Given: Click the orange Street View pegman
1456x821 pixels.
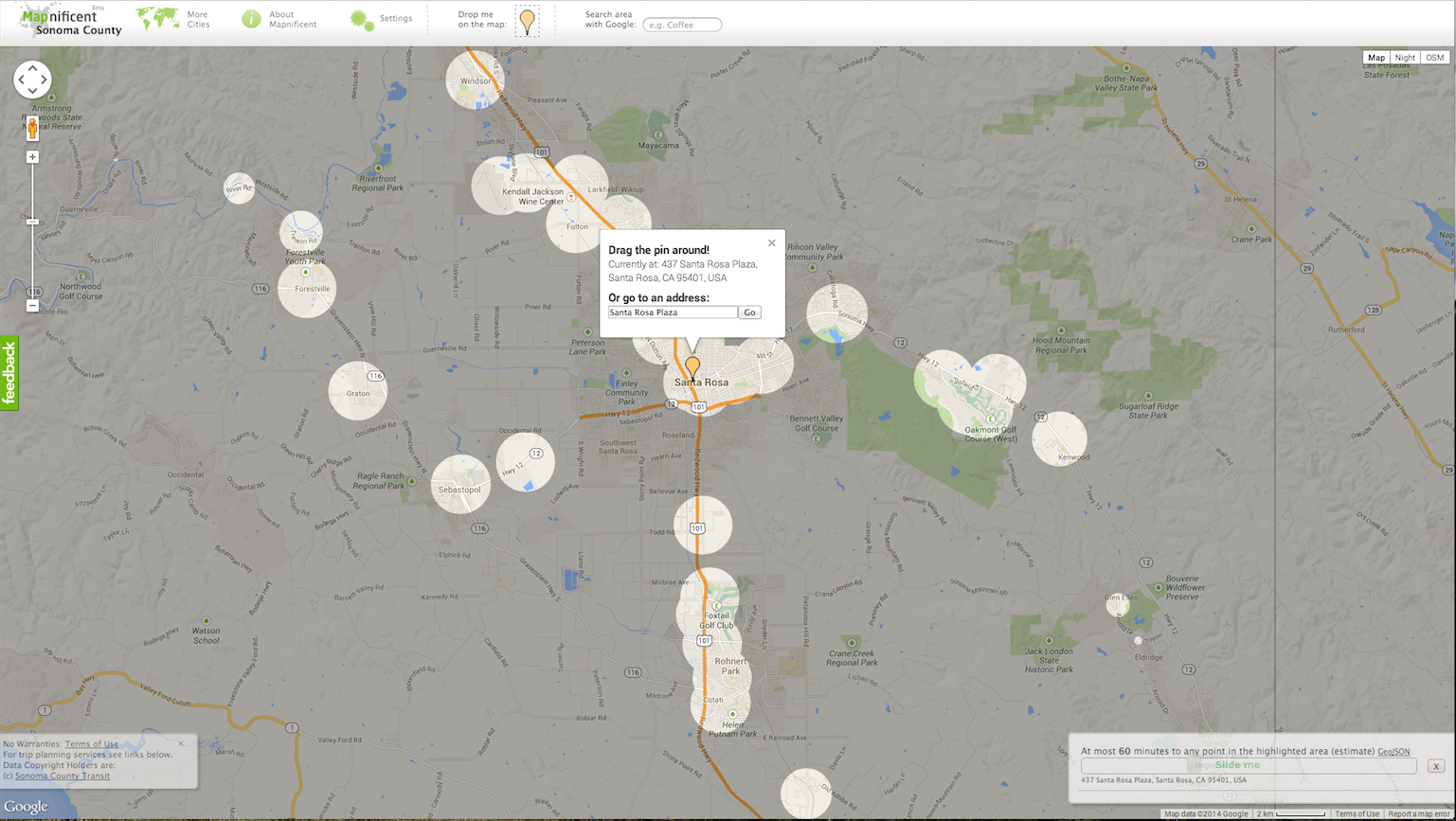Looking at the screenshot, I should click(32, 128).
